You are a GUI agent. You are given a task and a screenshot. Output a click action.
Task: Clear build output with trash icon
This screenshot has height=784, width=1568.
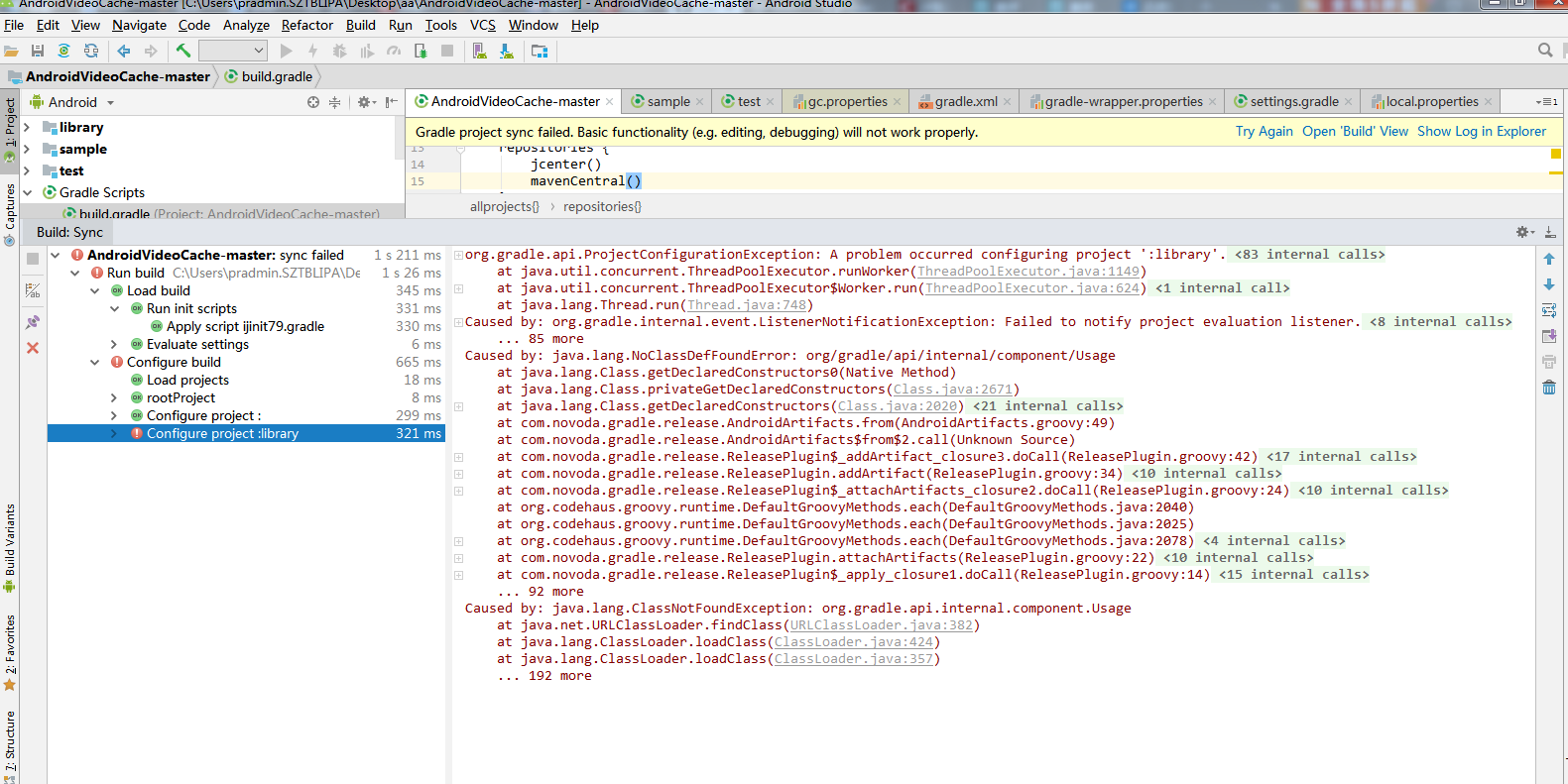click(1549, 388)
